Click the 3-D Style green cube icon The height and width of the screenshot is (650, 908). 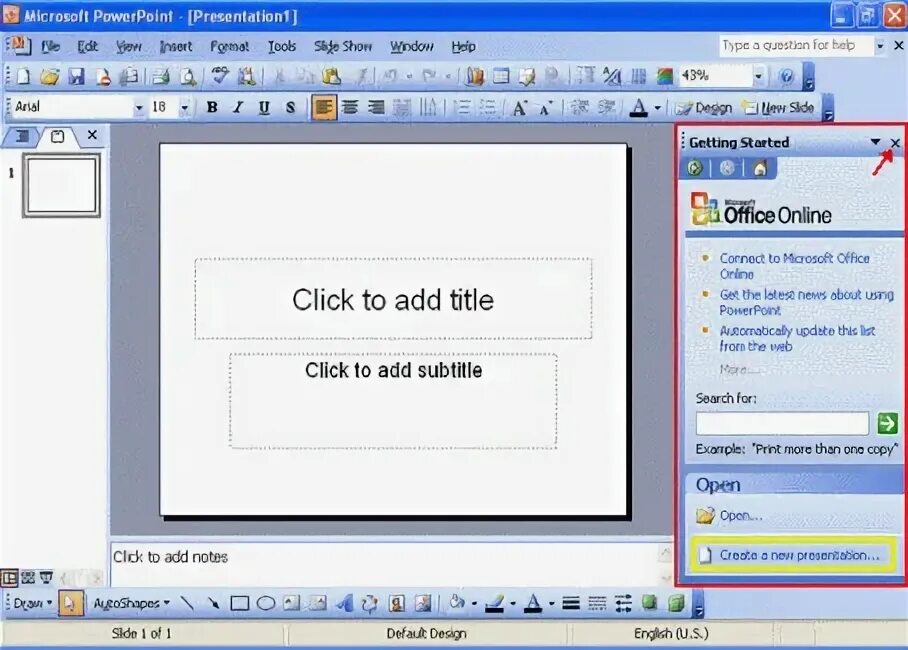pos(676,603)
